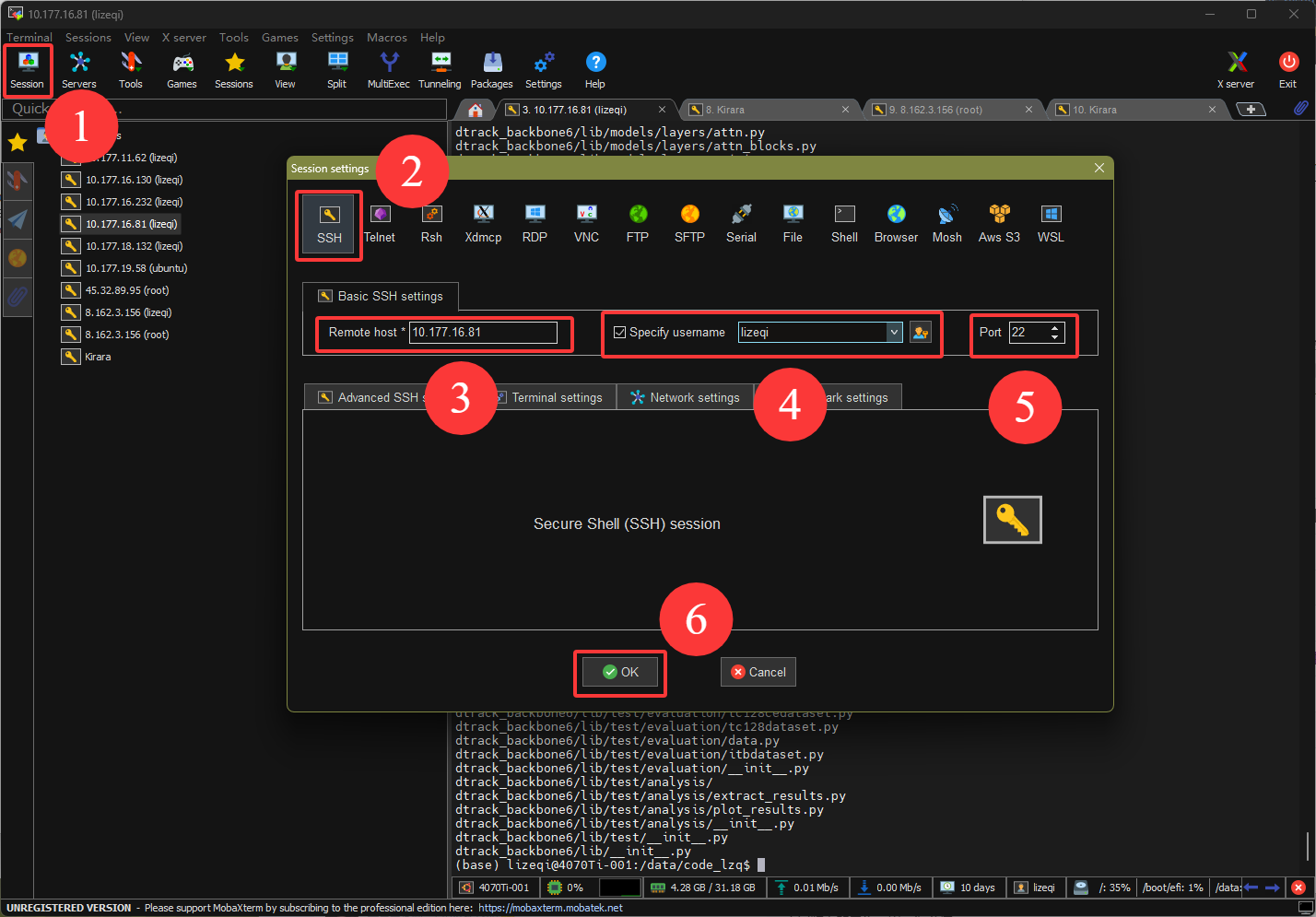Select the VNC session type

tap(586, 224)
